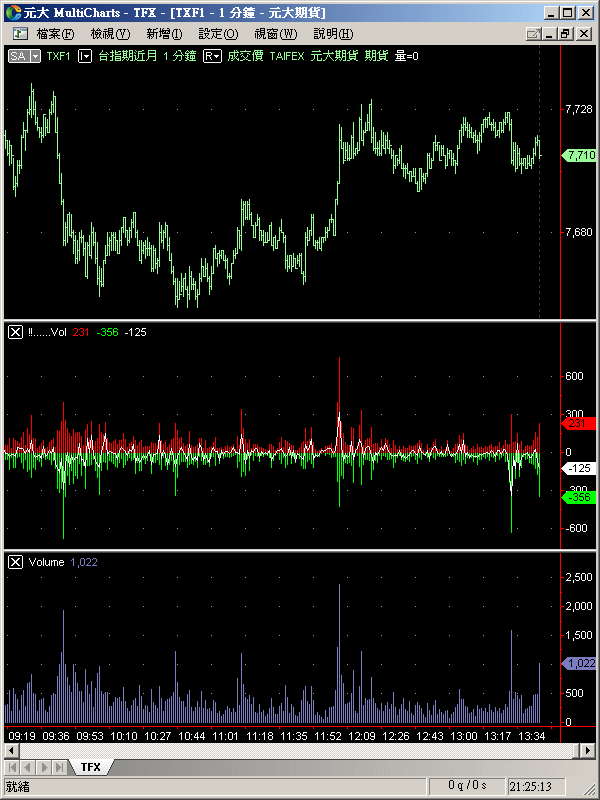Click the 12:26 time axis label
Viewport: 600px width, 800px height.
tap(395, 736)
